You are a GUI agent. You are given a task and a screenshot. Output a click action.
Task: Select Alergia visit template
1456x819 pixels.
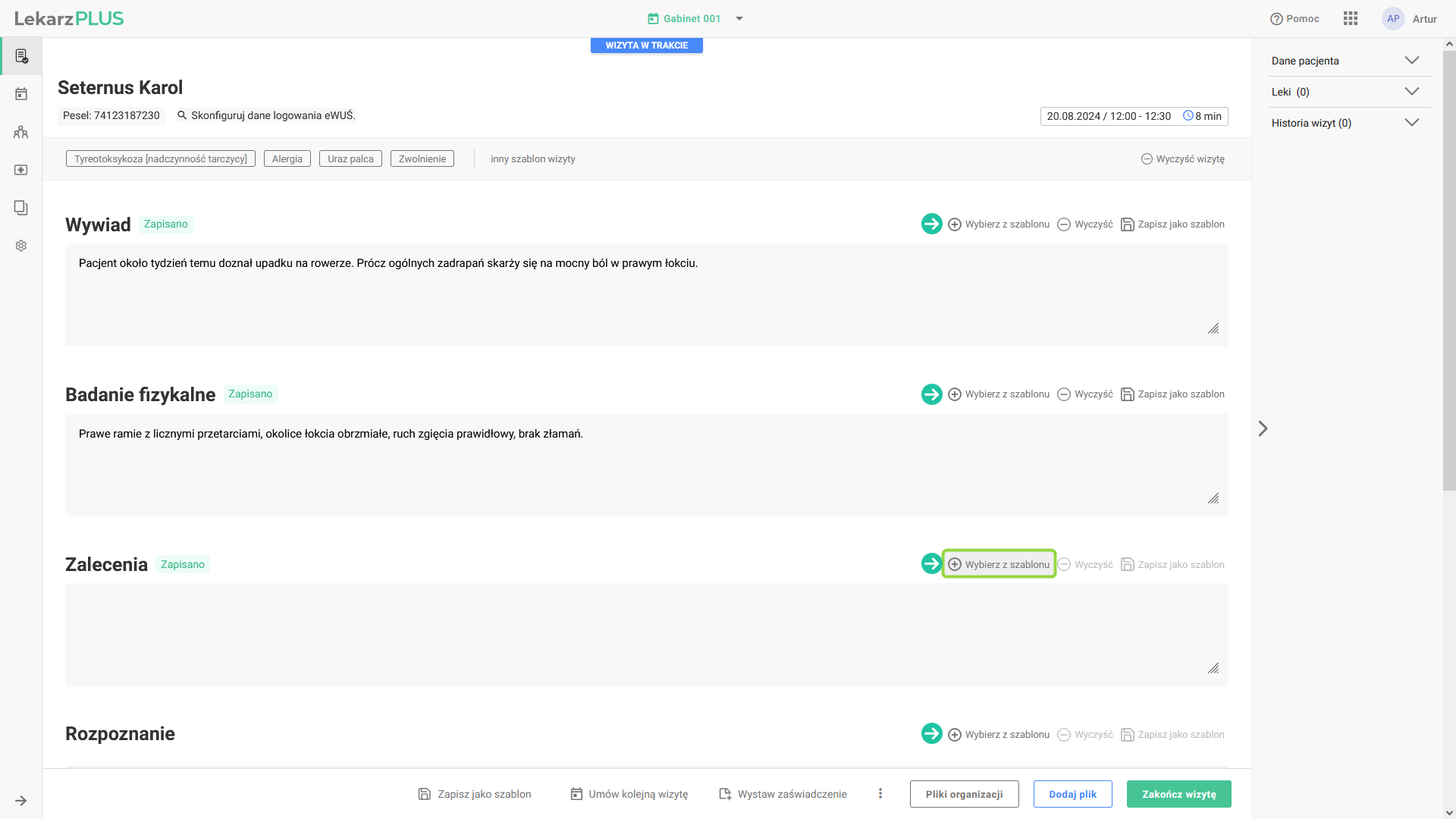(x=287, y=158)
